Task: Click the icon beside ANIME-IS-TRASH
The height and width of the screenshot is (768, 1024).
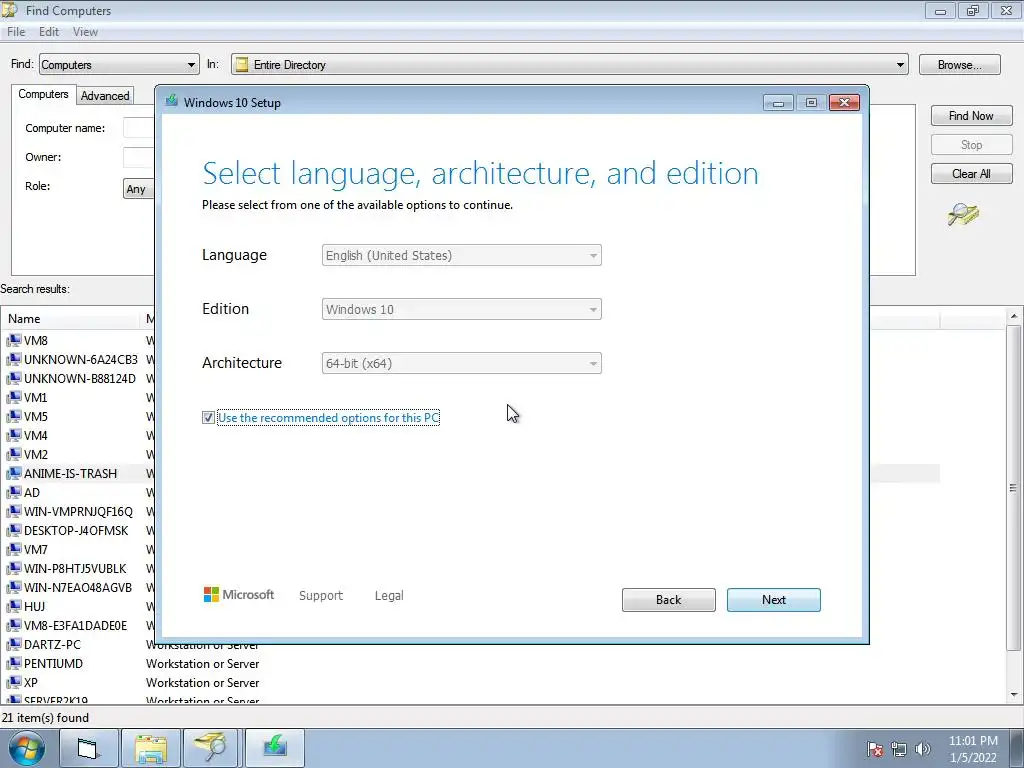Action: [x=14, y=473]
